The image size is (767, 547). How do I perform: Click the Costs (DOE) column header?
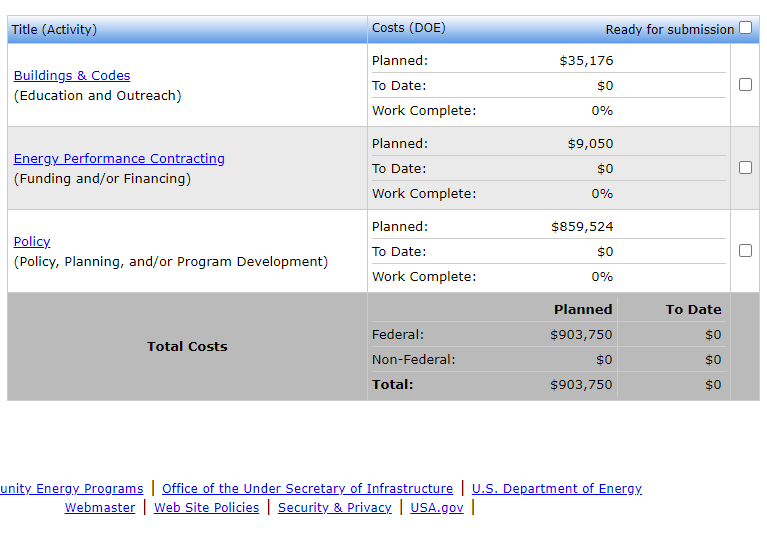(409, 28)
